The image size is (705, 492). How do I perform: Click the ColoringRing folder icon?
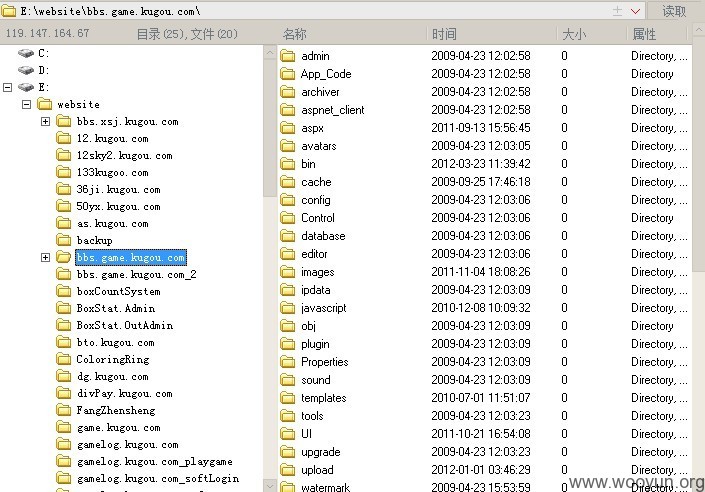tap(63, 359)
